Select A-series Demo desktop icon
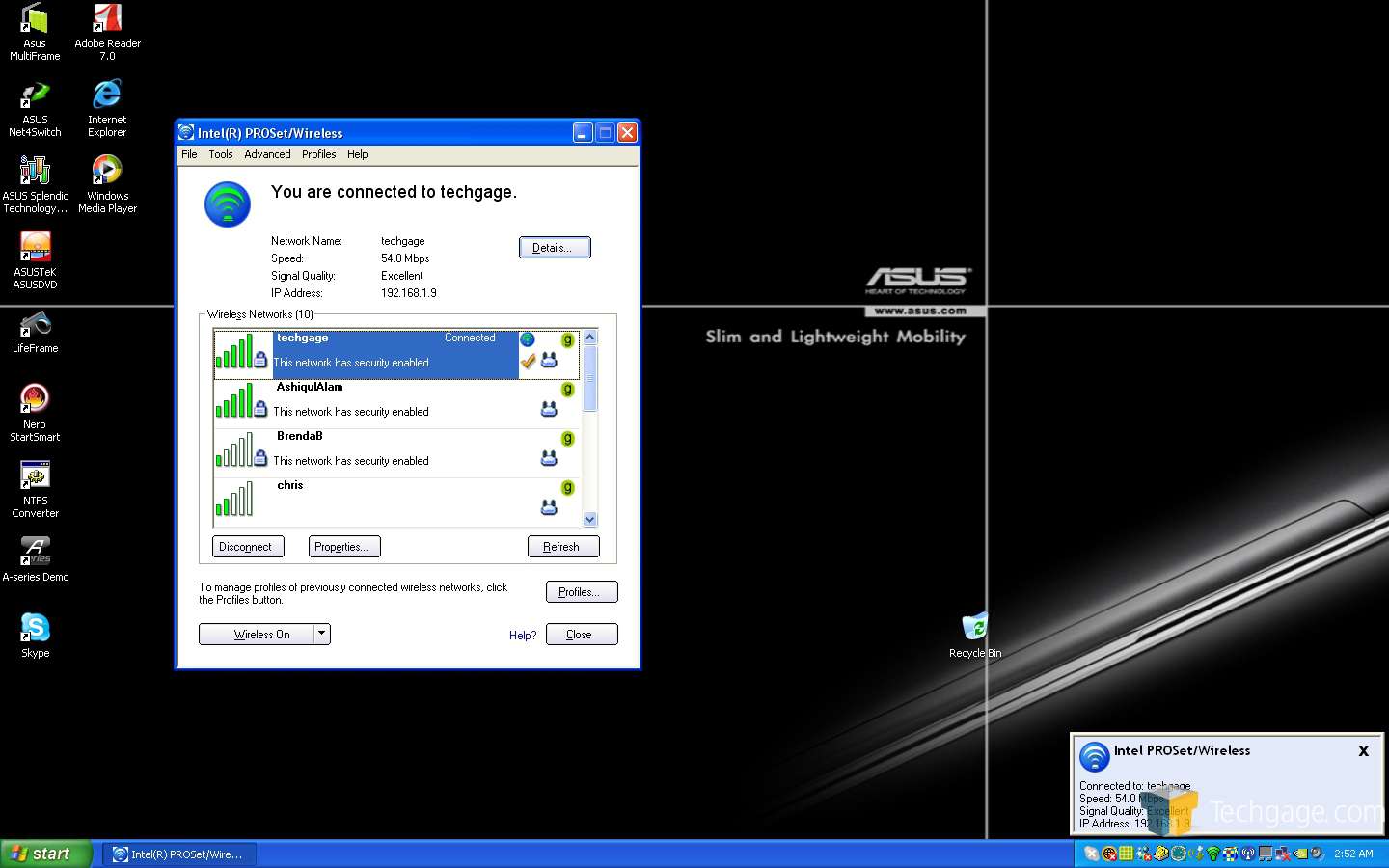Screen dimensions: 1389x868 click(x=35, y=559)
